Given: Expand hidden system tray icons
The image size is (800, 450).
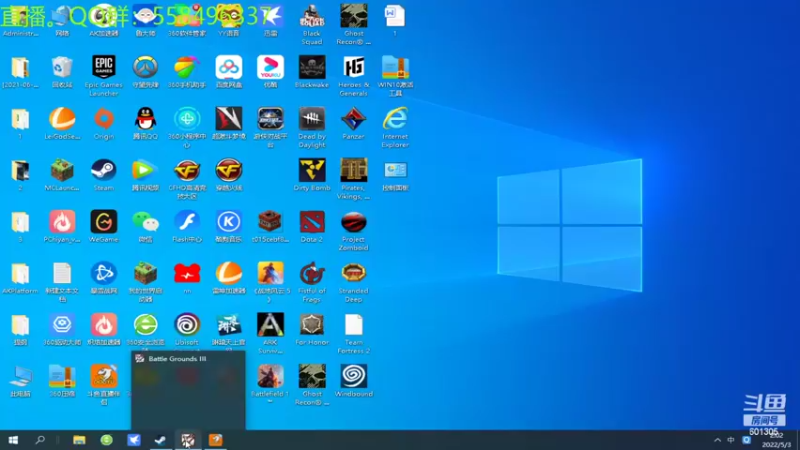Looking at the screenshot, I should click(717, 440).
